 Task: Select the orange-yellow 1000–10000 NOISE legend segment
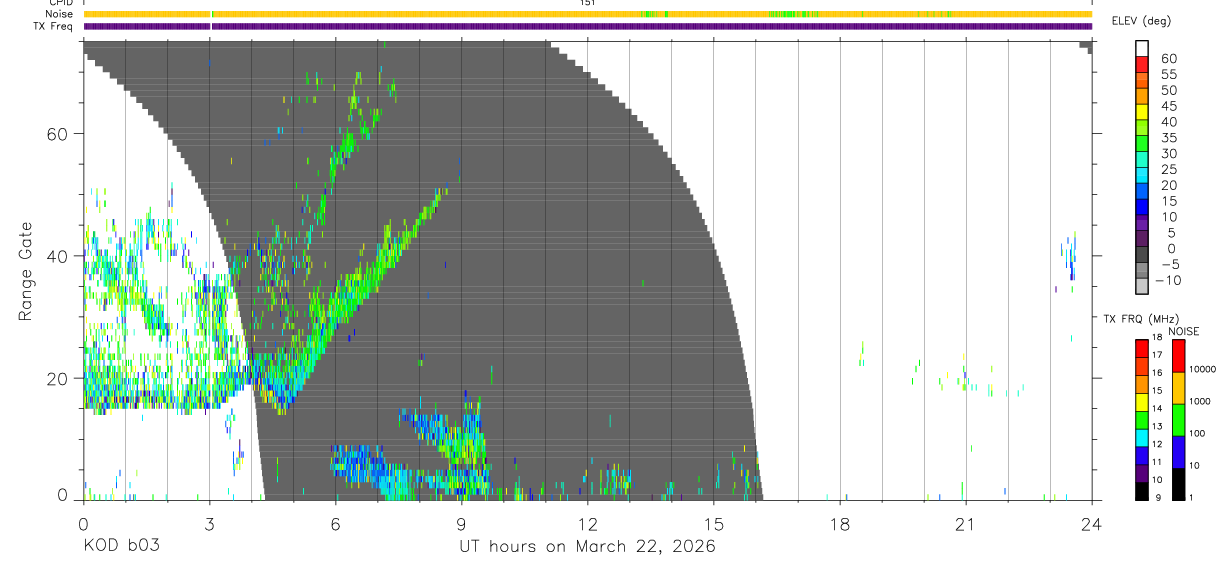(1178, 388)
